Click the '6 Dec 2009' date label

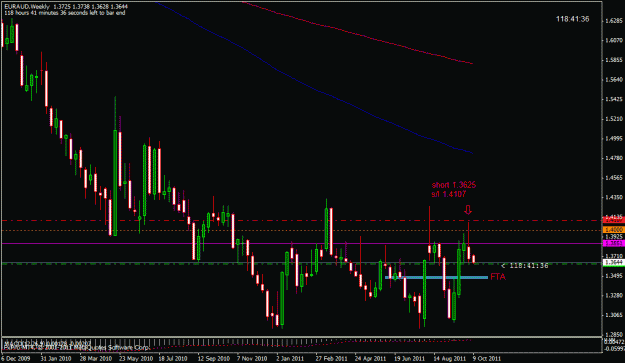16,358
